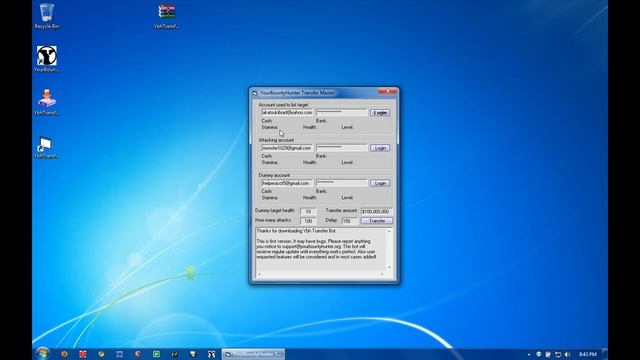Click the log box scroll-right arrow
The width and height of the screenshot is (640, 360).
point(382,274)
